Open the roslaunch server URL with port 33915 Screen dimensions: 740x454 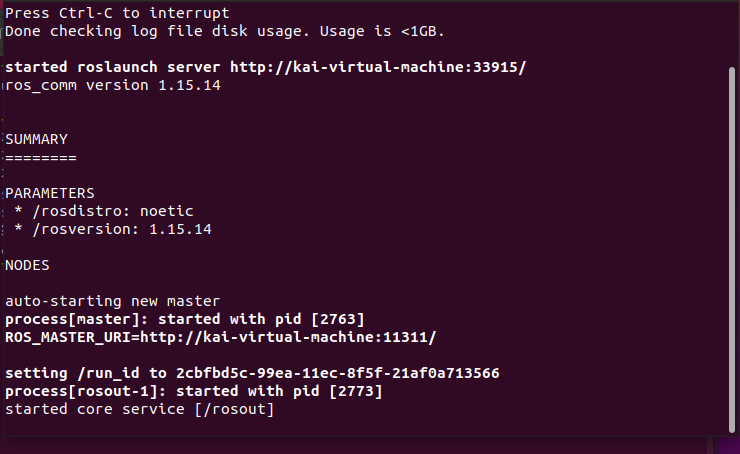click(378, 67)
